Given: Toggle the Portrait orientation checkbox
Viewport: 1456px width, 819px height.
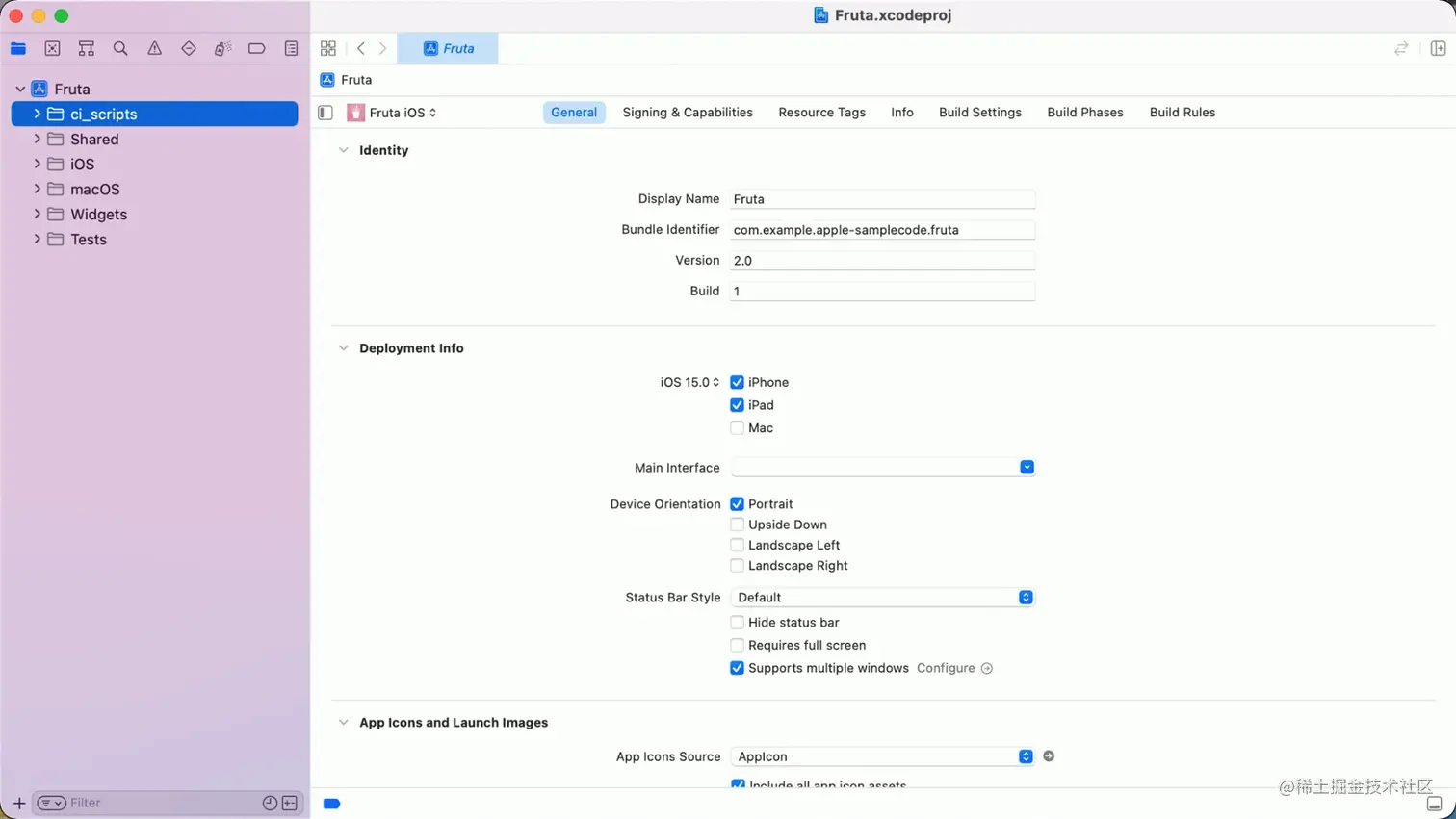Looking at the screenshot, I should 737,504.
